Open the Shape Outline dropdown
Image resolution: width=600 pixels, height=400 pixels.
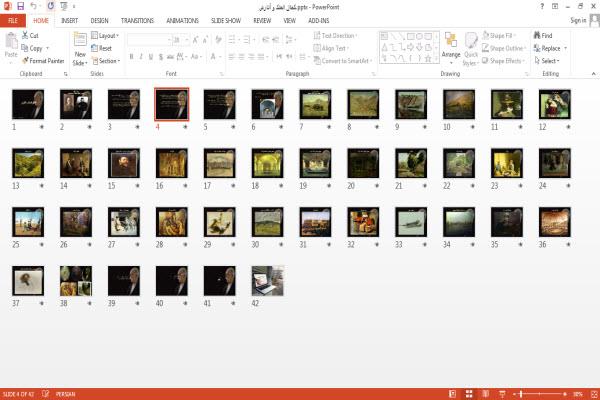(x=504, y=48)
